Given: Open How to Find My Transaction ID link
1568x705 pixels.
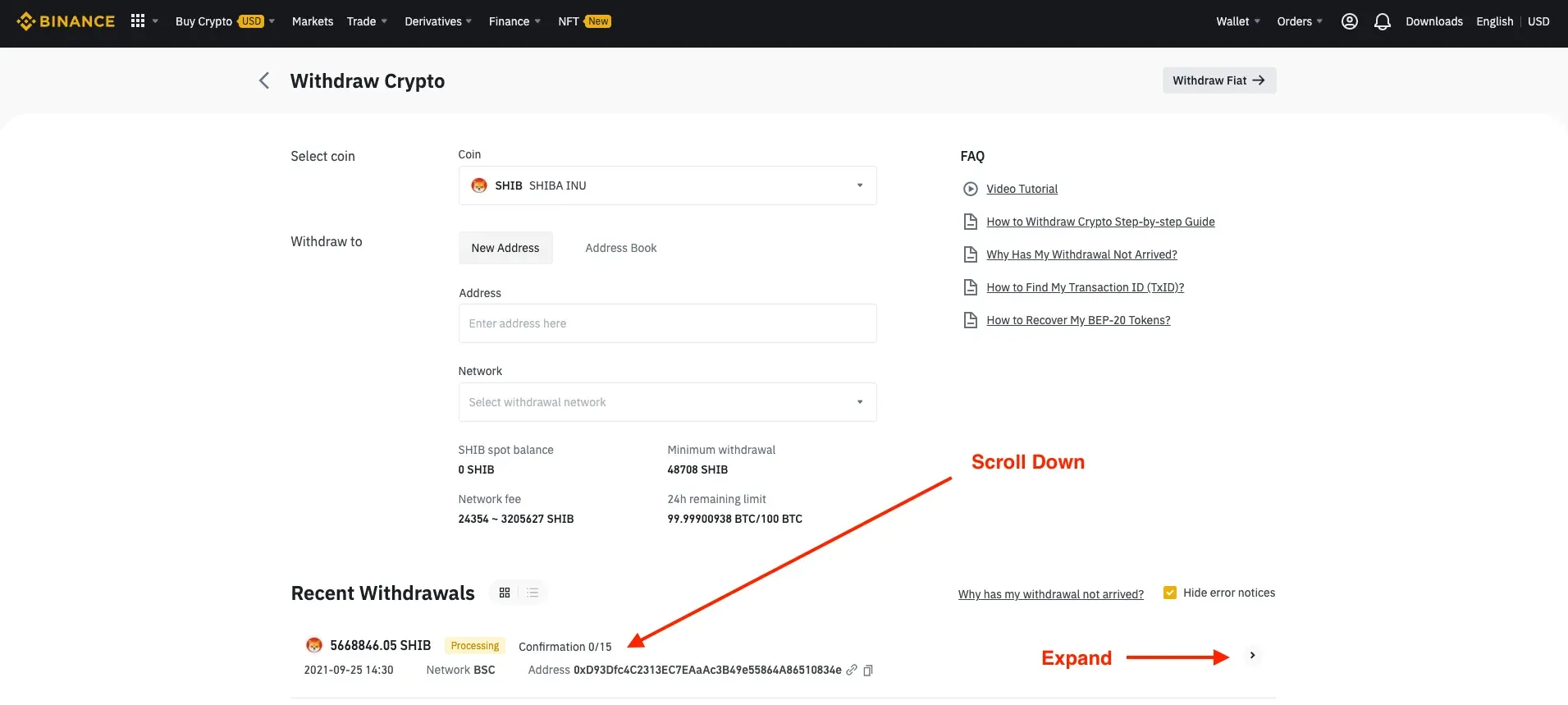Looking at the screenshot, I should (1085, 287).
